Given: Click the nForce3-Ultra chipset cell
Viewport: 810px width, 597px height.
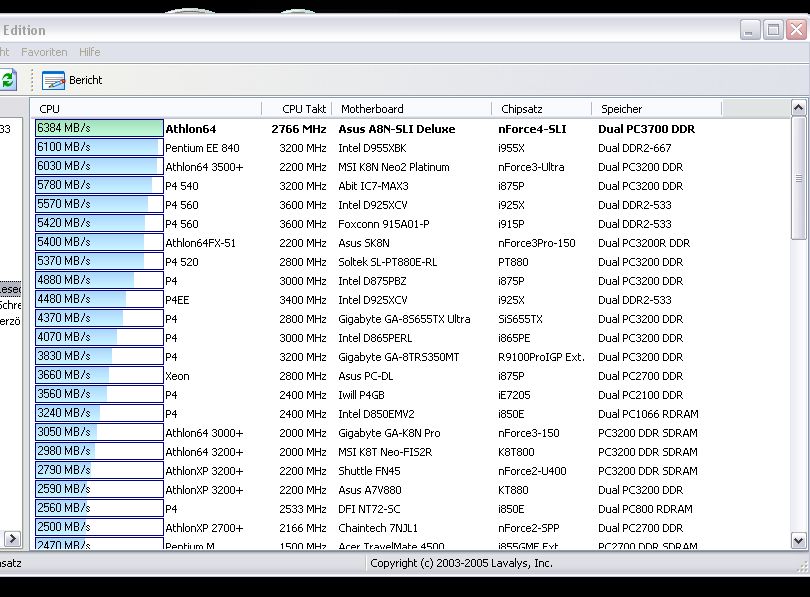Looking at the screenshot, I should tap(531, 167).
